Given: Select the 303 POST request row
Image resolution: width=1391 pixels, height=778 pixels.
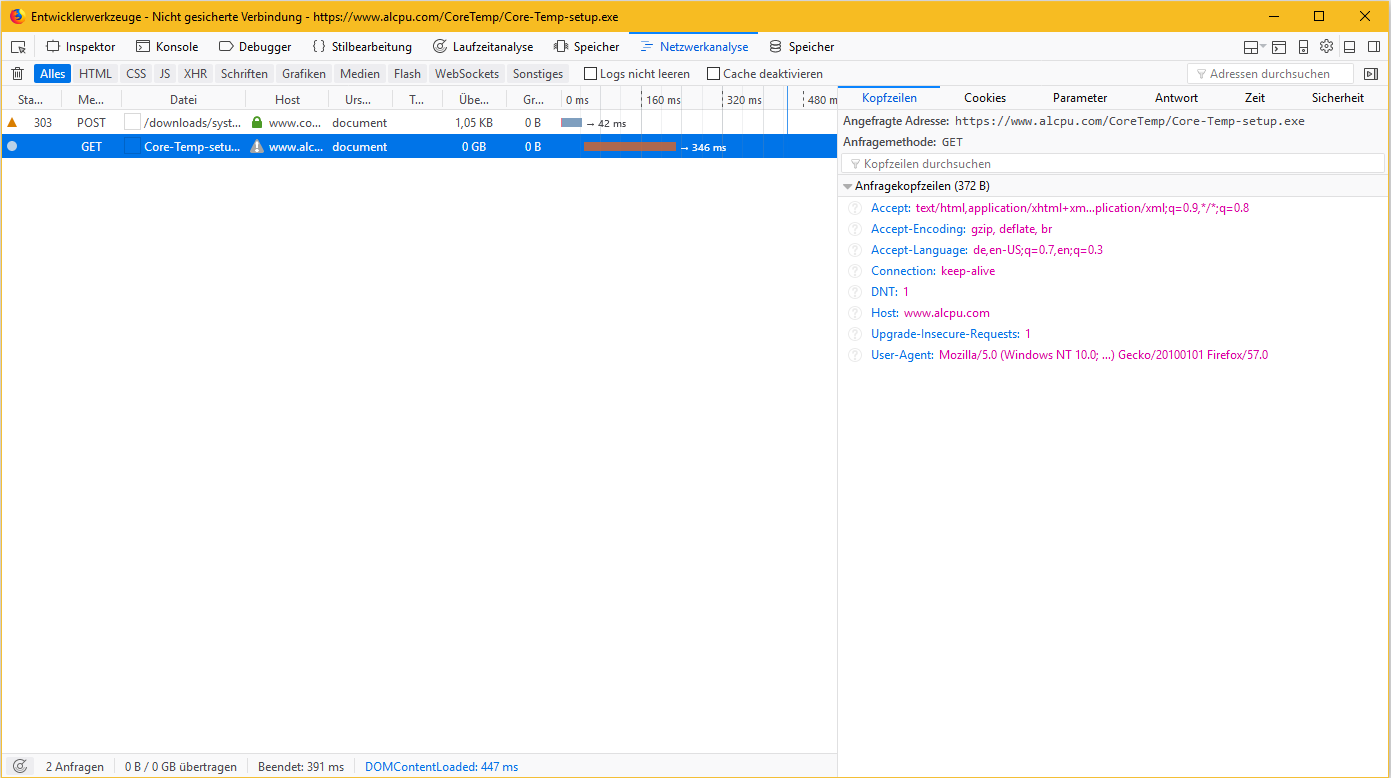Looking at the screenshot, I should click(419, 123).
